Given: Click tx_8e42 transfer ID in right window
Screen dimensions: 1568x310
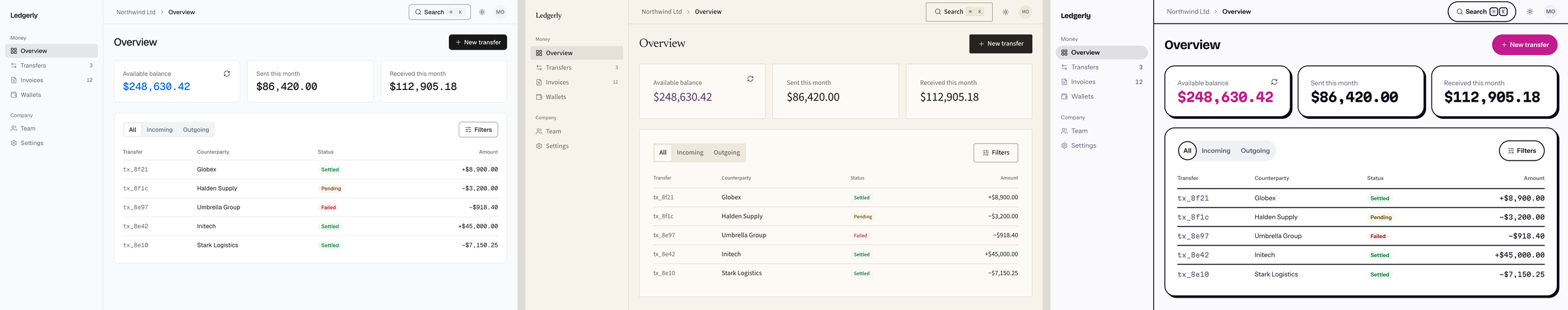Looking at the screenshot, I should click(1193, 256).
